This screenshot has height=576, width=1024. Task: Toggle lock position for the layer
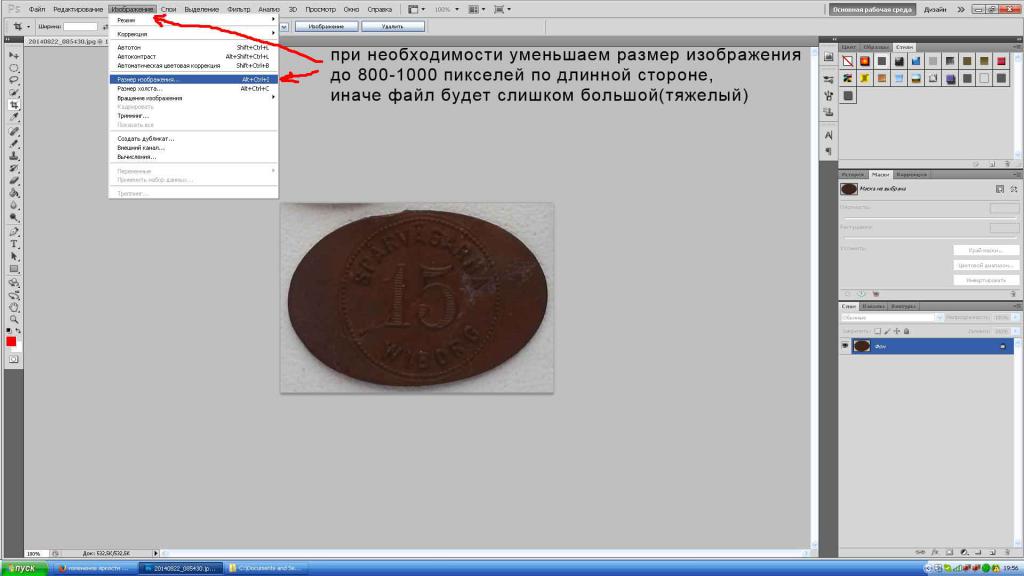tap(897, 329)
